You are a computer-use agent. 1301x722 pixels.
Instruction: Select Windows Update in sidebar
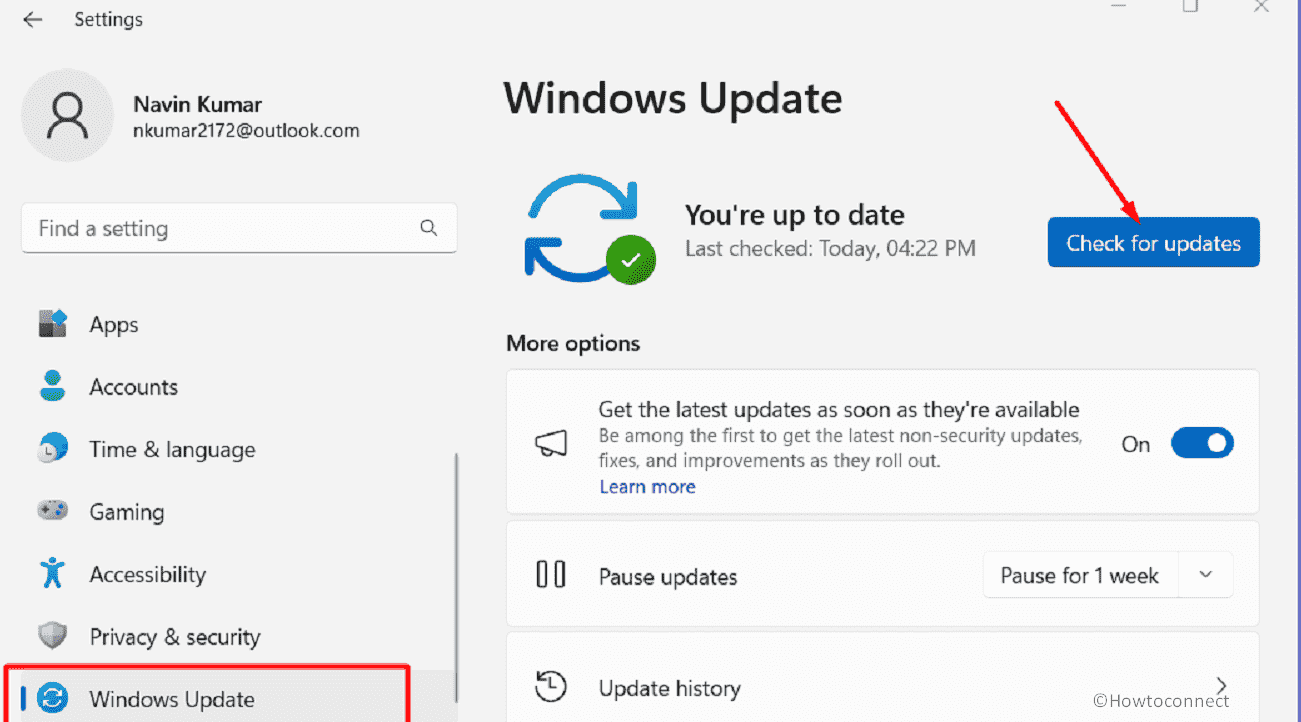click(172, 699)
